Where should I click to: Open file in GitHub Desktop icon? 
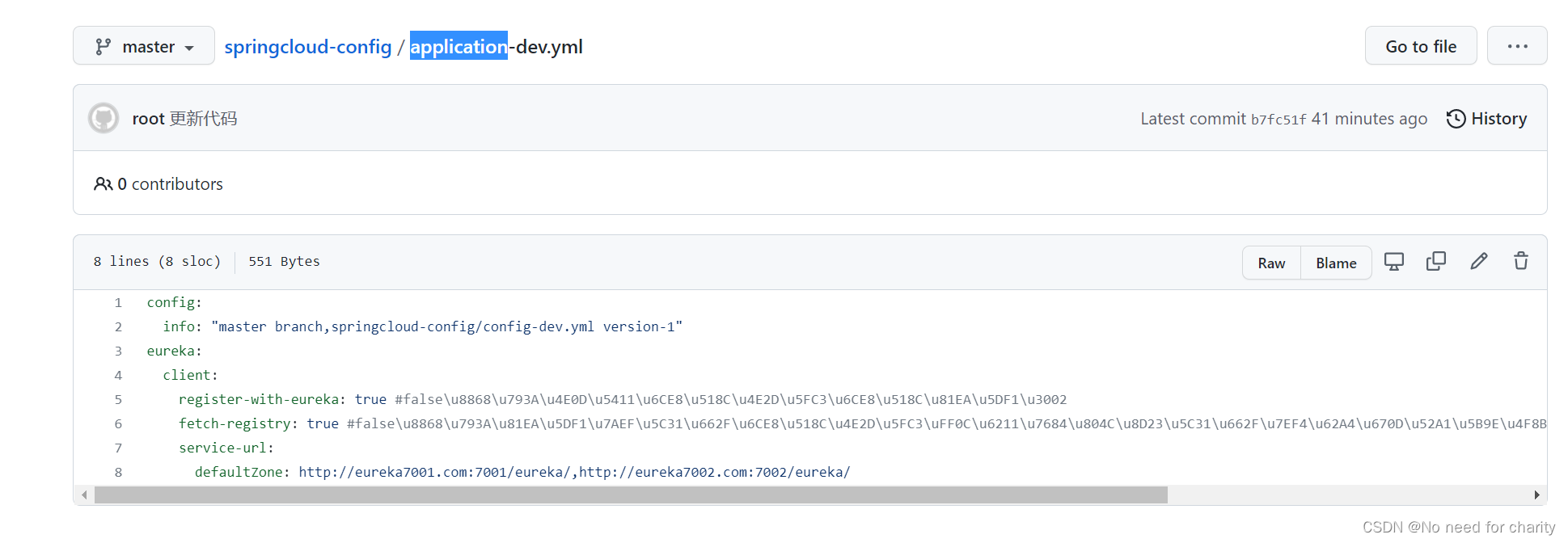(1394, 262)
